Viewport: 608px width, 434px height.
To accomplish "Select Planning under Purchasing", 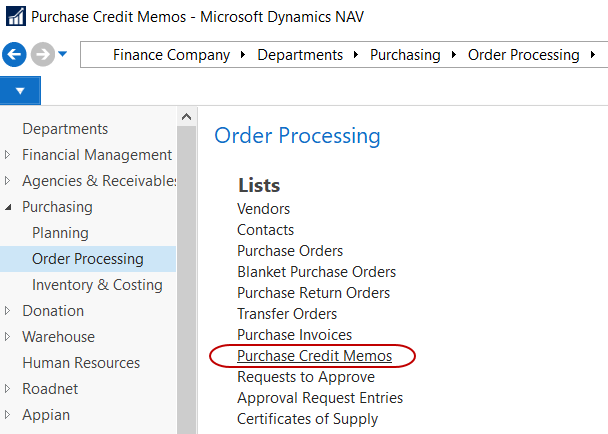I will 60,233.
